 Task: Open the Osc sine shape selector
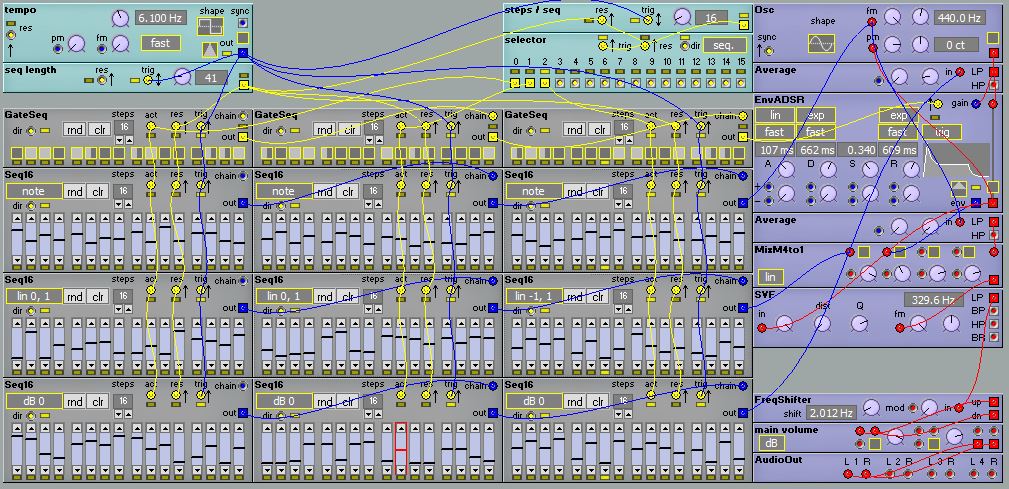coord(822,44)
